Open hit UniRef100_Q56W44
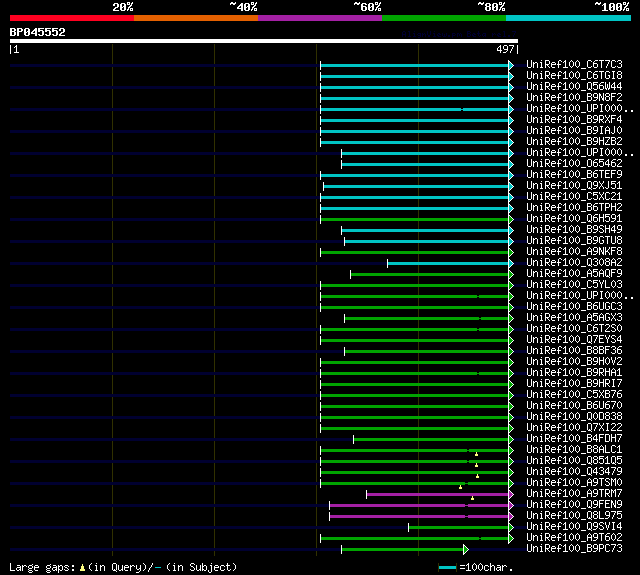The width and height of the screenshot is (640, 575). pos(574,87)
